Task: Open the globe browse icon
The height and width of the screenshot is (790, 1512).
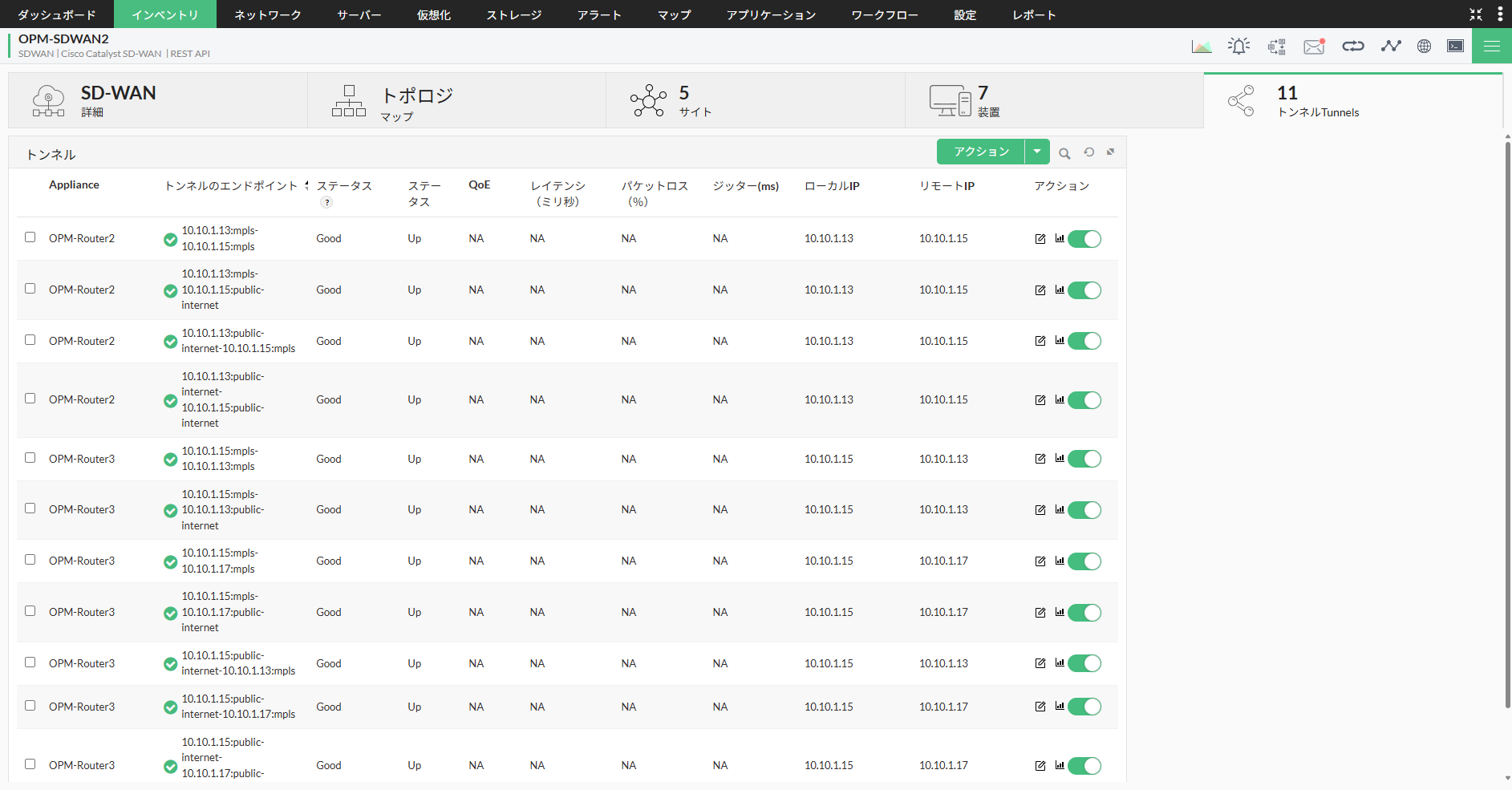Action: 1424,47
